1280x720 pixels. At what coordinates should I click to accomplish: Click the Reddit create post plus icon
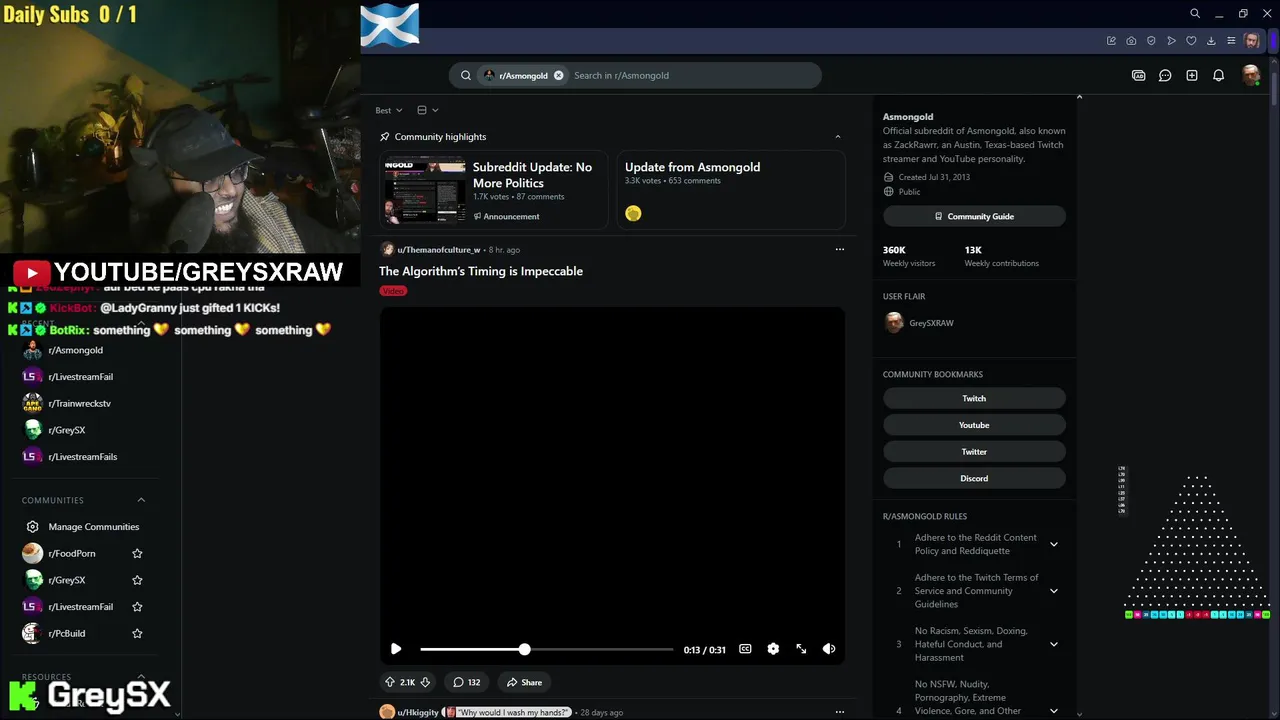[x=1192, y=75]
